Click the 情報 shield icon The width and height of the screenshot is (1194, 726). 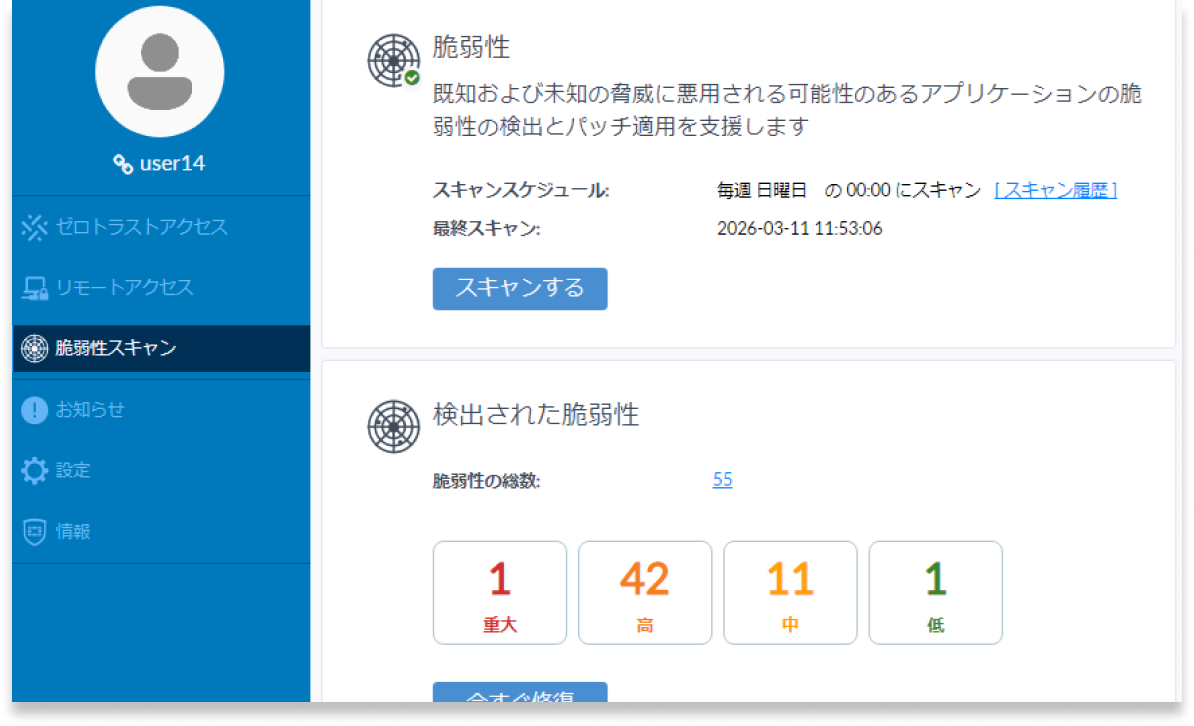click(34, 532)
